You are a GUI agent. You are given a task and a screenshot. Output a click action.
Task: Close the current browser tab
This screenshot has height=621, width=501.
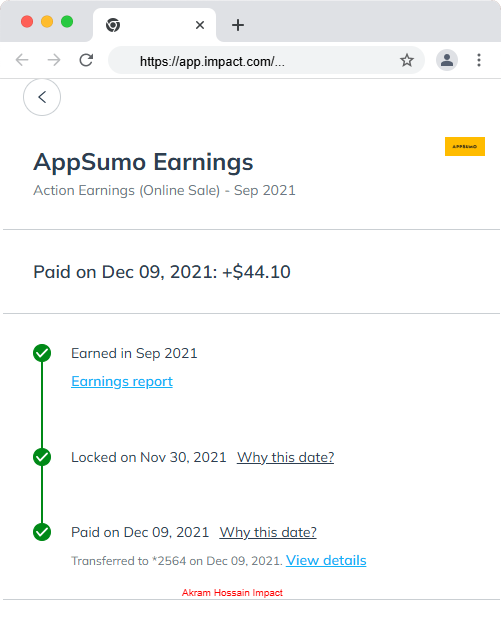click(200, 25)
